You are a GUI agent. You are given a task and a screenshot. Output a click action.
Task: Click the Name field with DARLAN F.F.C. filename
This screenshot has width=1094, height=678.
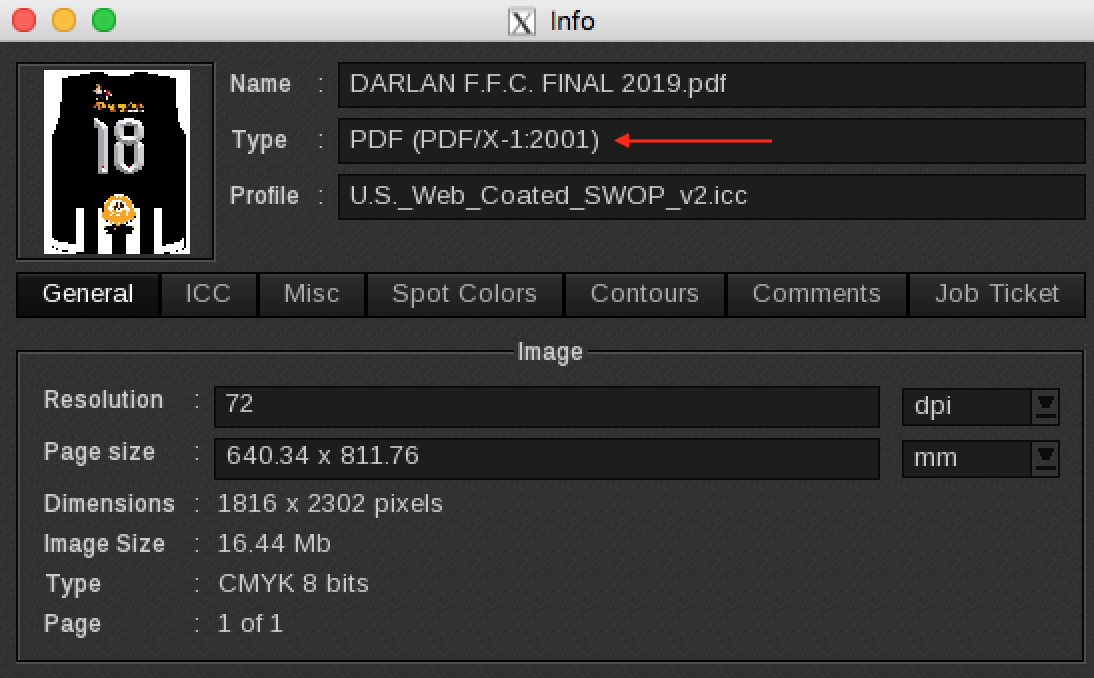(710, 84)
